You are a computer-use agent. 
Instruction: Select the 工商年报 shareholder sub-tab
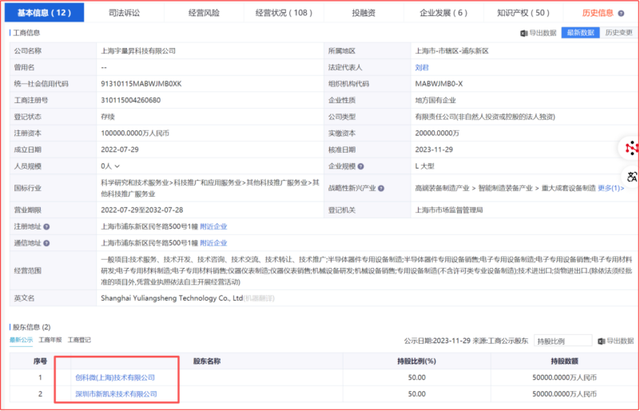[50, 340]
